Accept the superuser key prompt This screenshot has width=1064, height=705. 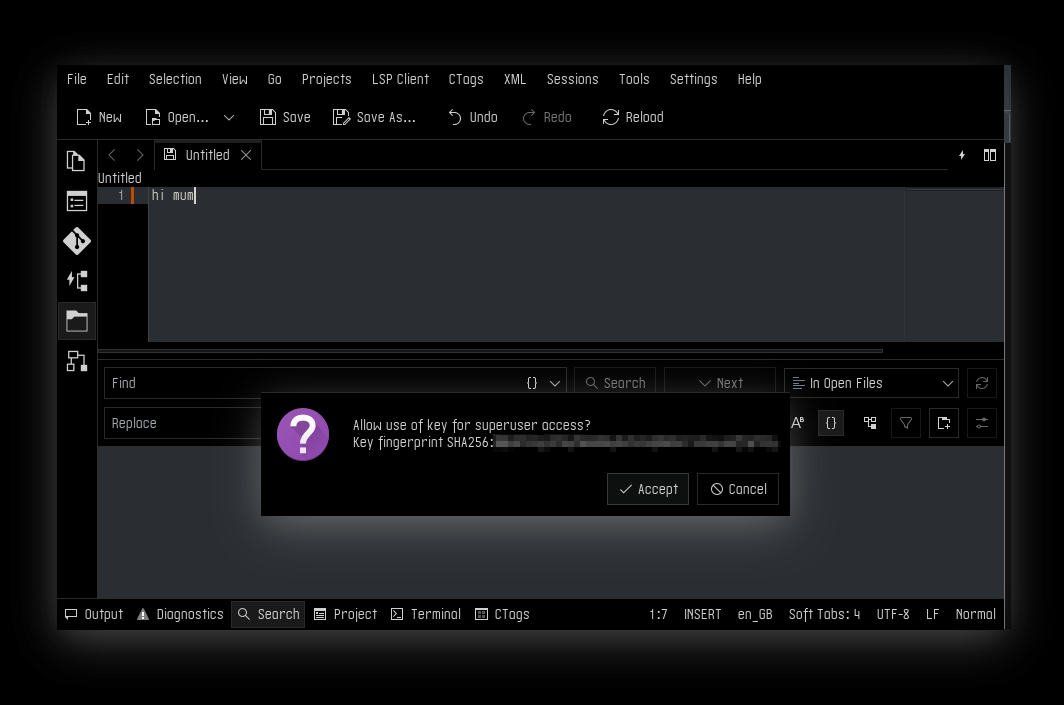tap(647, 489)
